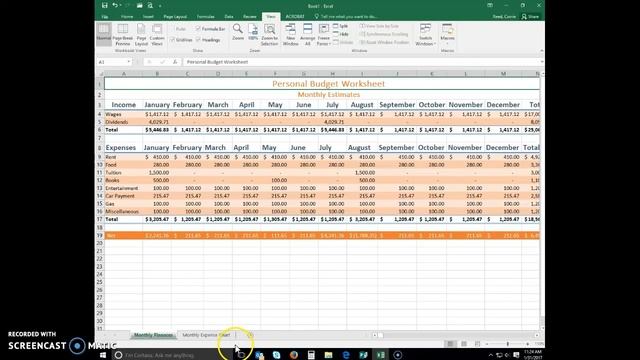Open Calculator from taskbar
The width and height of the screenshot is (640, 360).
tap(311, 355)
